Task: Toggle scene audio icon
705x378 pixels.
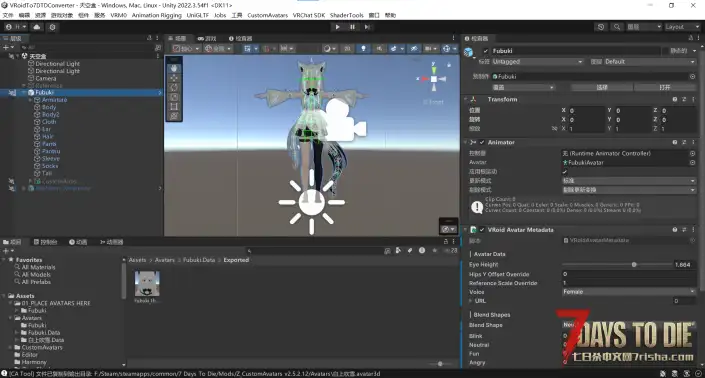Action: click(379, 49)
